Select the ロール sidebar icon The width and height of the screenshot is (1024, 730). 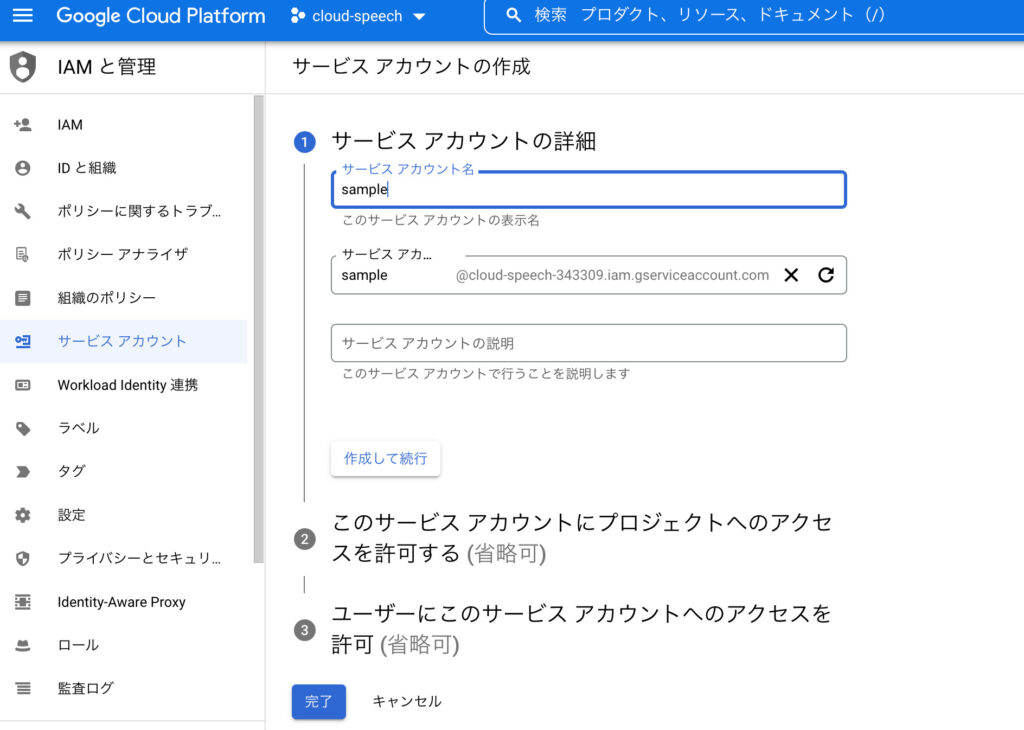(22, 645)
